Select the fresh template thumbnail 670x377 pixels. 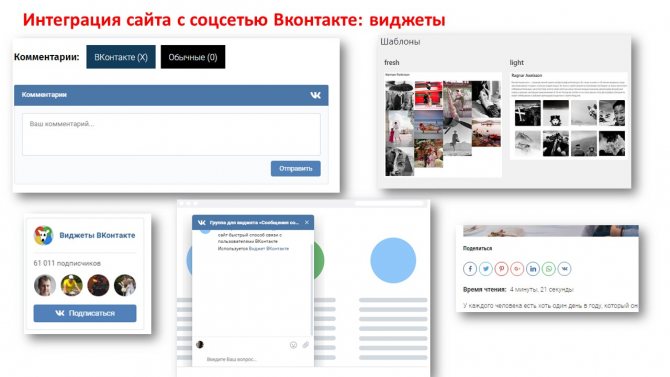click(443, 124)
